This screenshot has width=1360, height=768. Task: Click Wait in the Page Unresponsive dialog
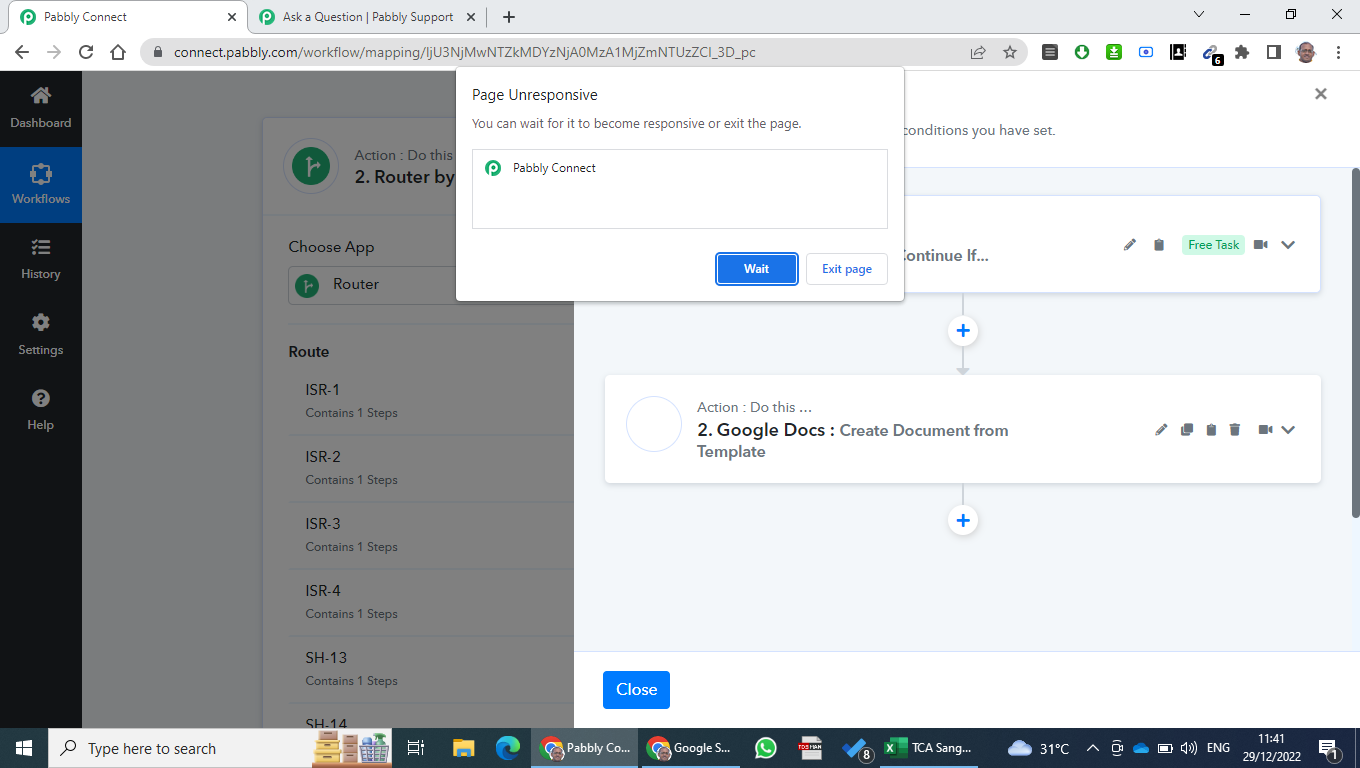click(757, 269)
